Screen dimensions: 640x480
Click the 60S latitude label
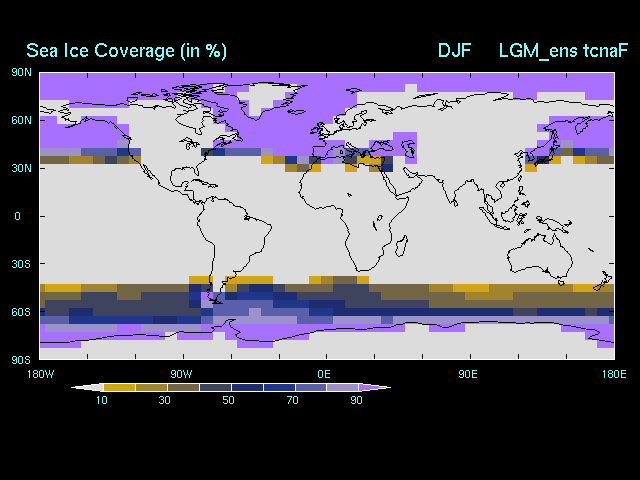point(21,312)
